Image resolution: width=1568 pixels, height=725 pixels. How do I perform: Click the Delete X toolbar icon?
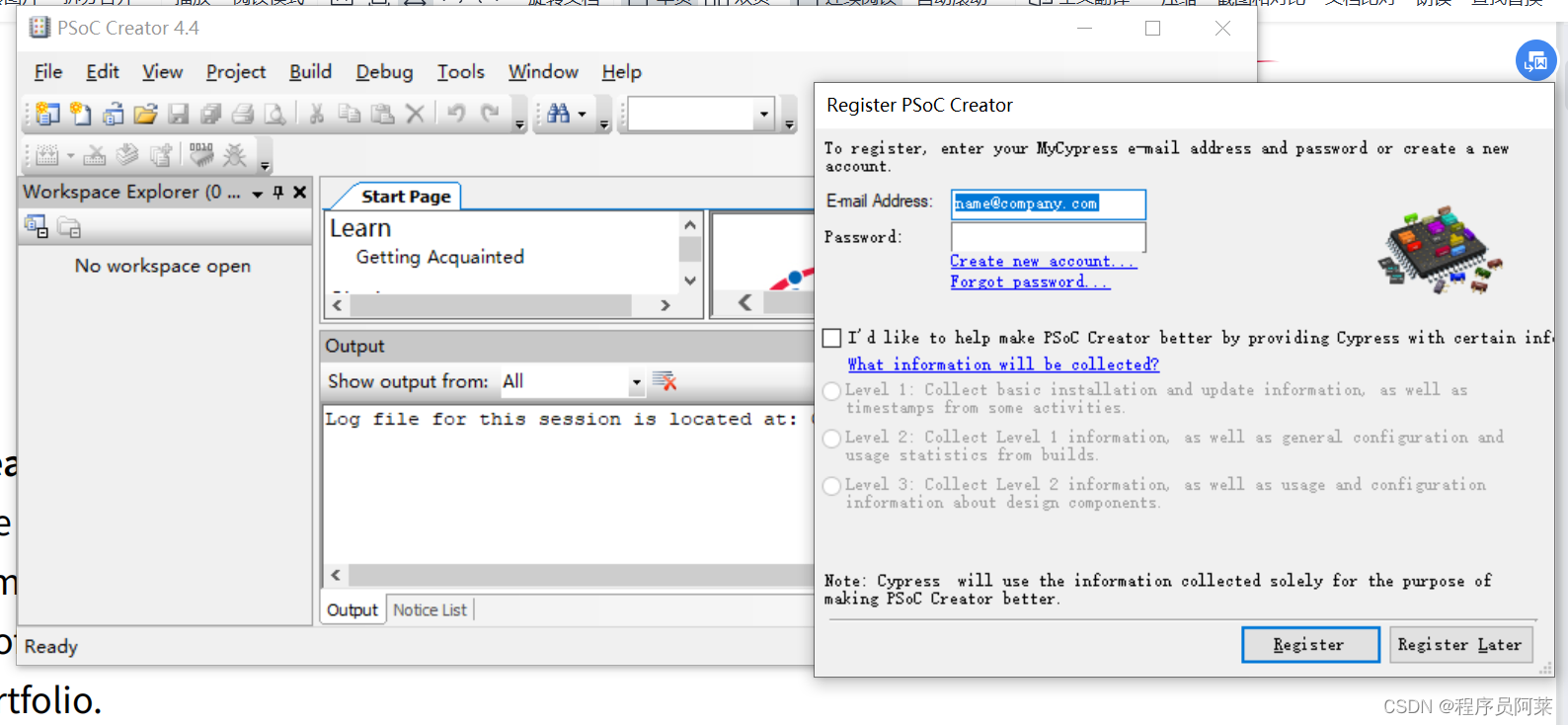[x=415, y=115]
